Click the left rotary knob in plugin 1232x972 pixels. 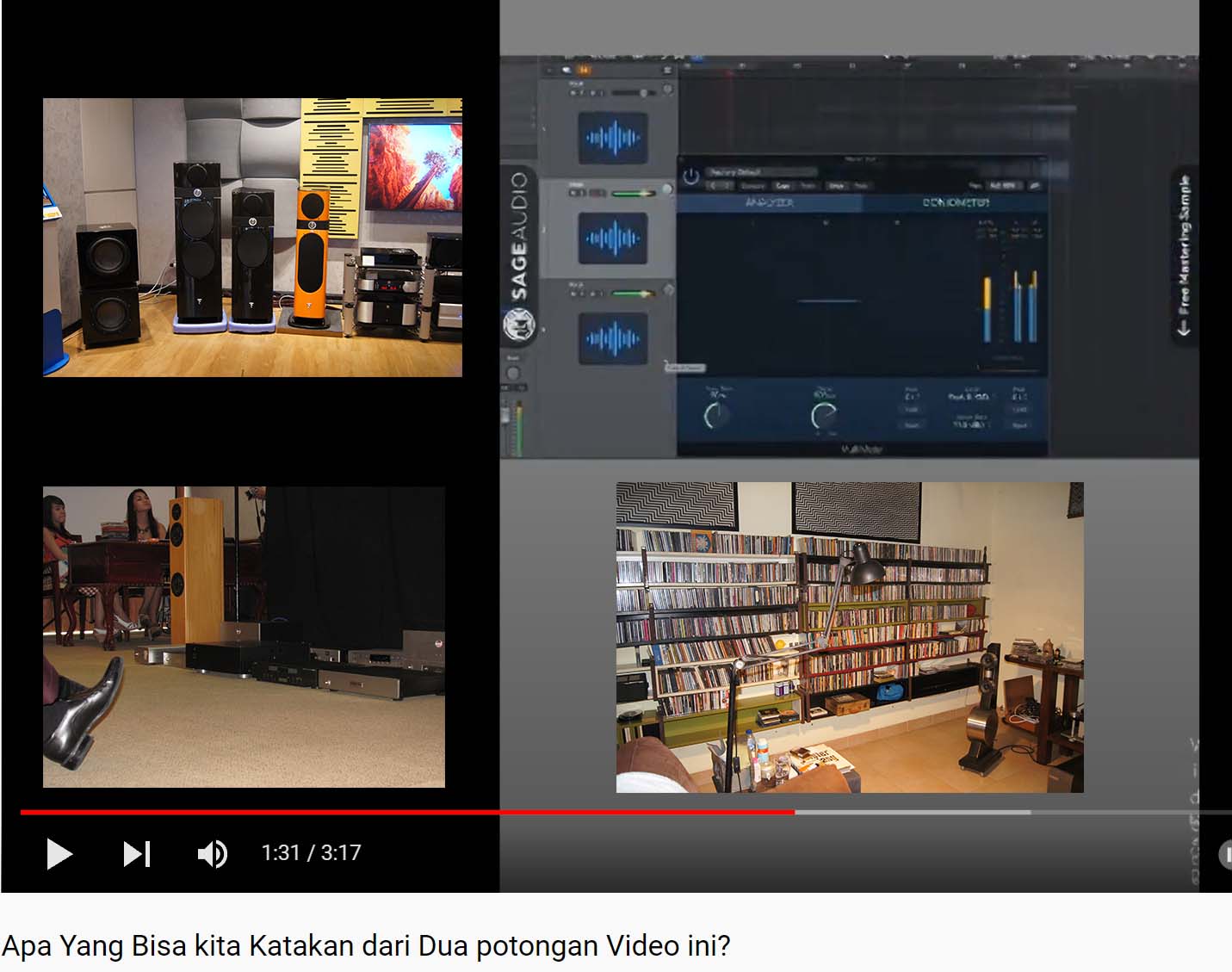coord(715,416)
